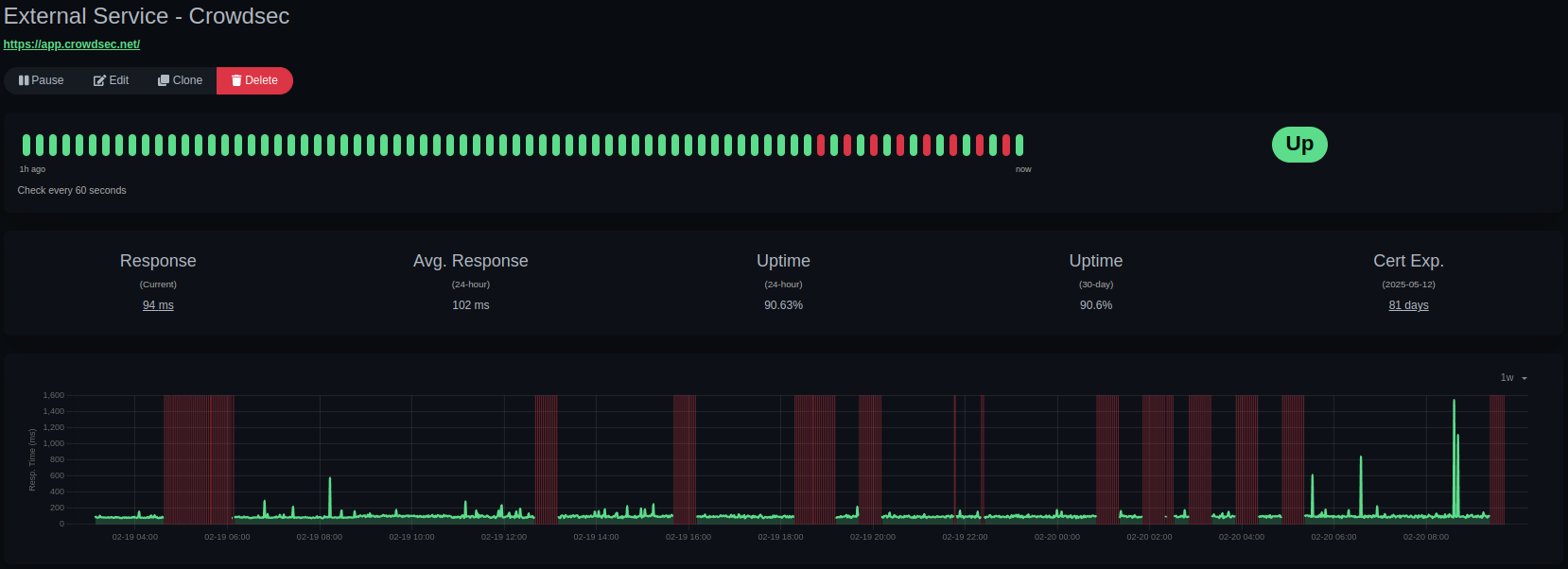Screen dimensions: 1568x569
Task: Click the Cert Exp. heading
Action: pos(1408,261)
